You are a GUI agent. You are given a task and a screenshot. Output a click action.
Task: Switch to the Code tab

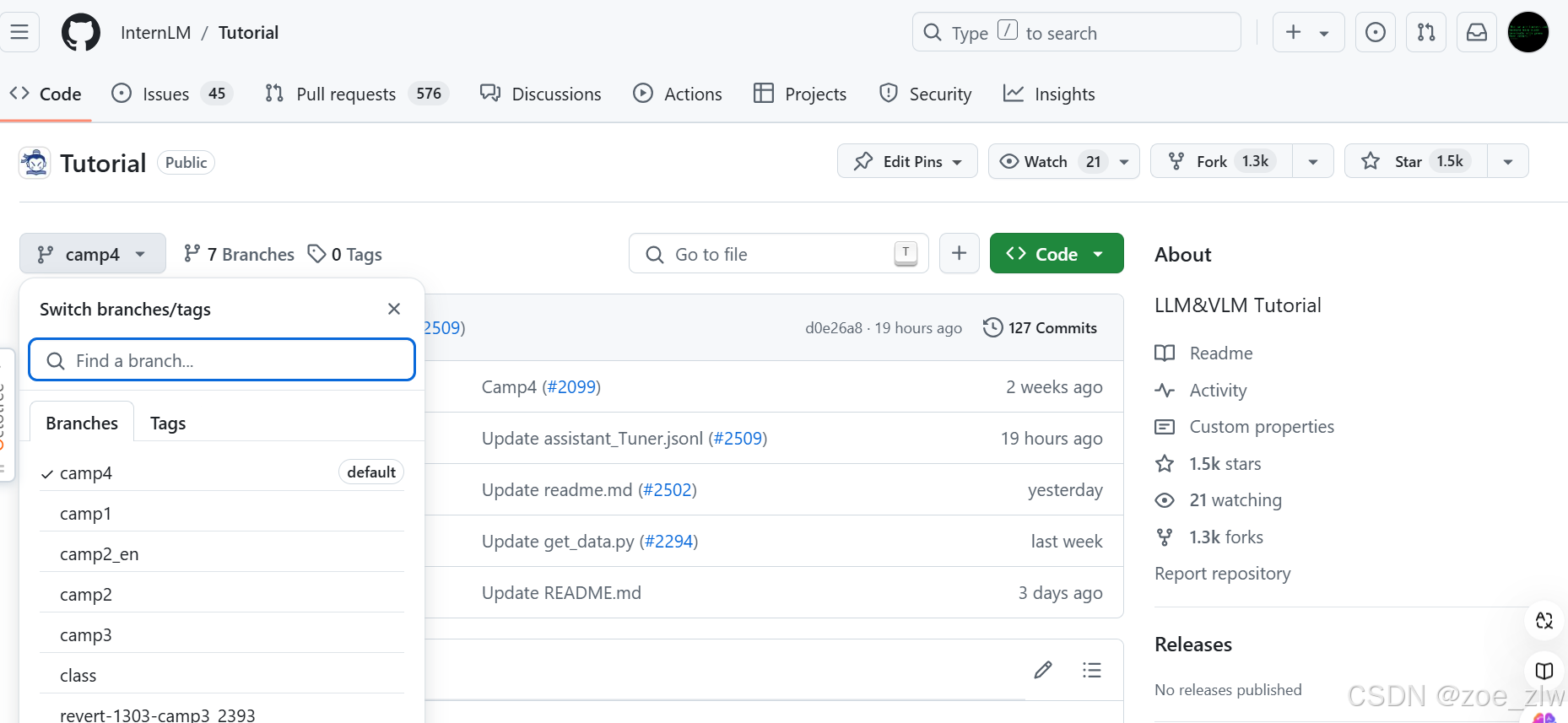pyautogui.click(x=46, y=94)
